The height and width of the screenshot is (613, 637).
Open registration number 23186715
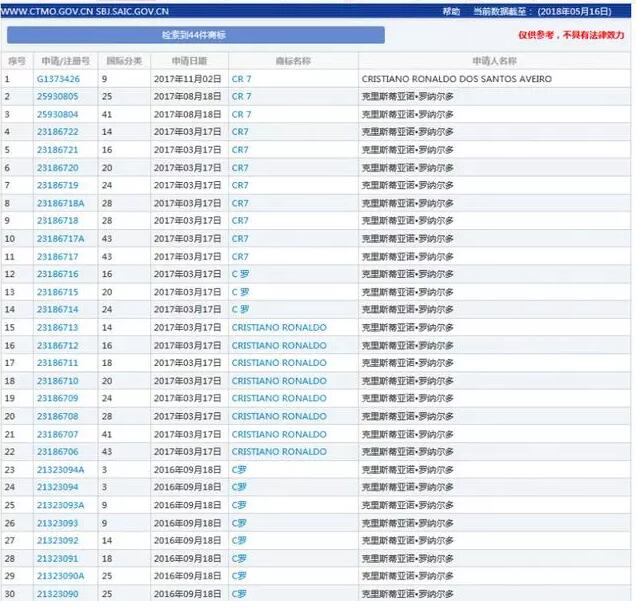(x=57, y=292)
